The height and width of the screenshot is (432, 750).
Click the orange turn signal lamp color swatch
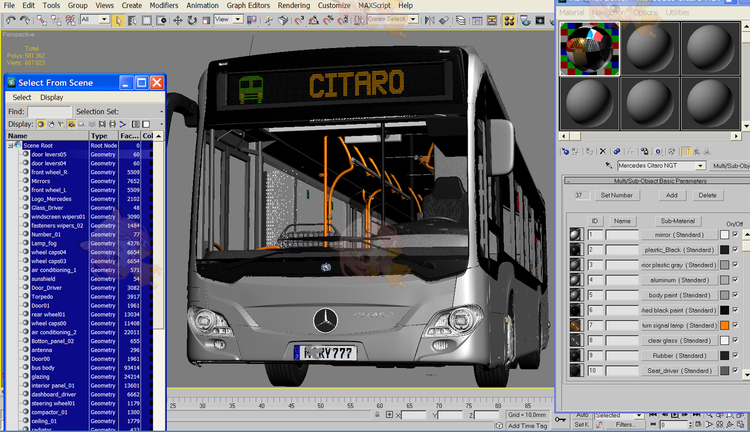point(725,325)
